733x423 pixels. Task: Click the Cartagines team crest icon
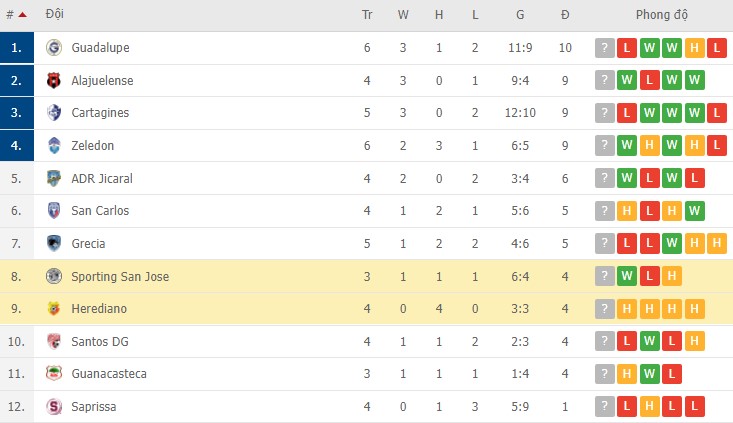click(x=54, y=113)
